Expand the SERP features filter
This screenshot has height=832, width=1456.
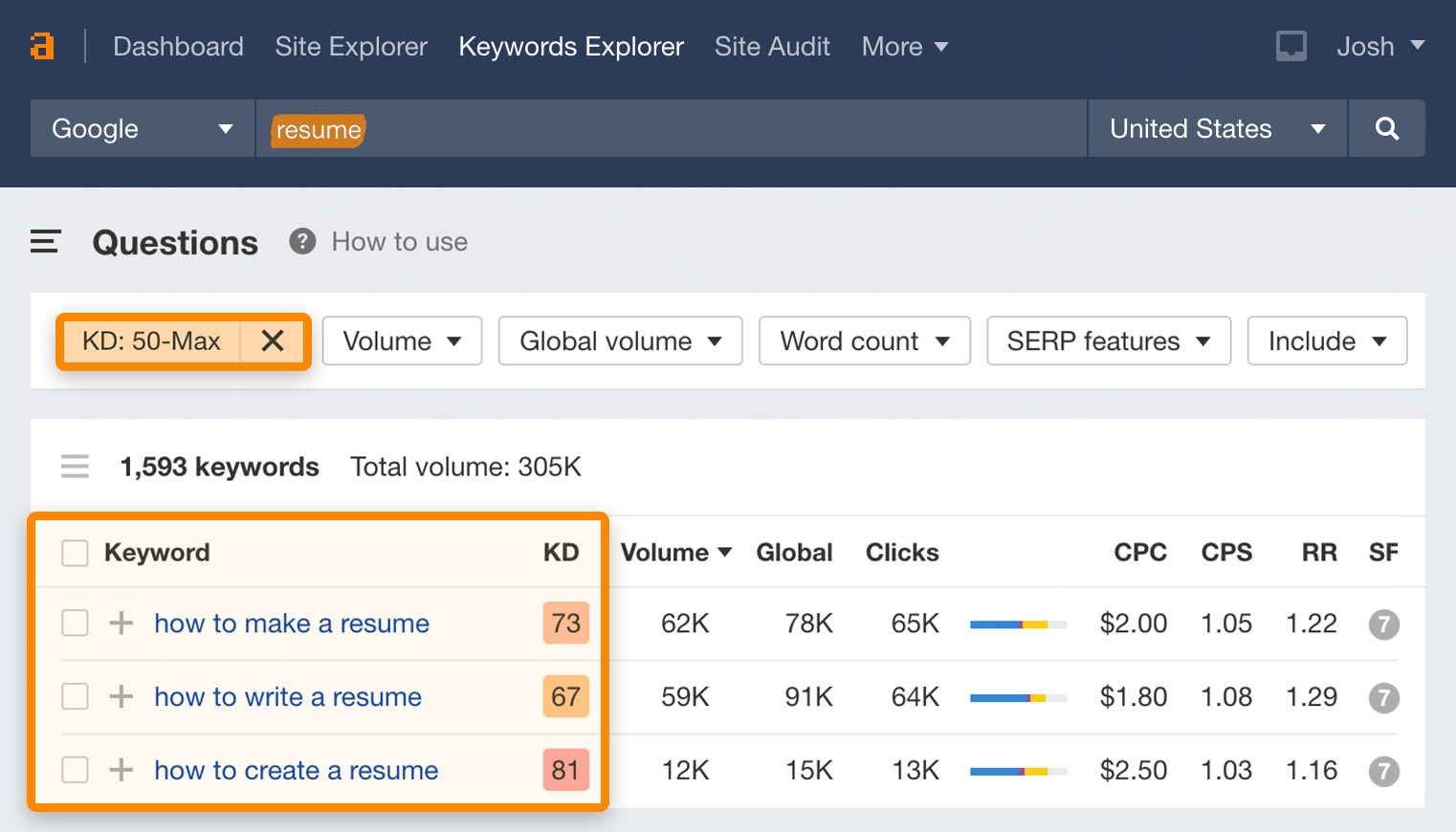click(x=1108, y=341)
